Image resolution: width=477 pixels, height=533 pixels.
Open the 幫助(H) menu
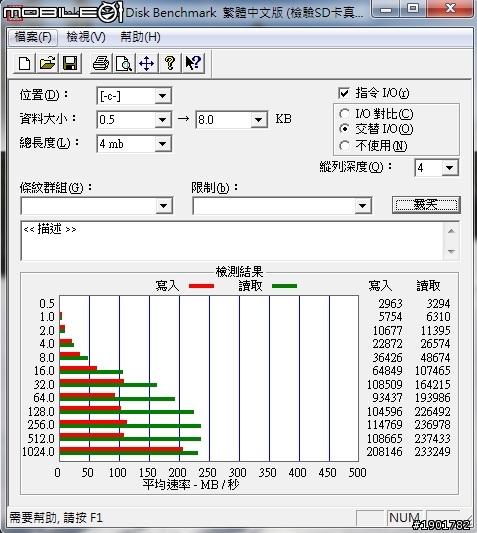pyautogui.click(x=140, y=37)
